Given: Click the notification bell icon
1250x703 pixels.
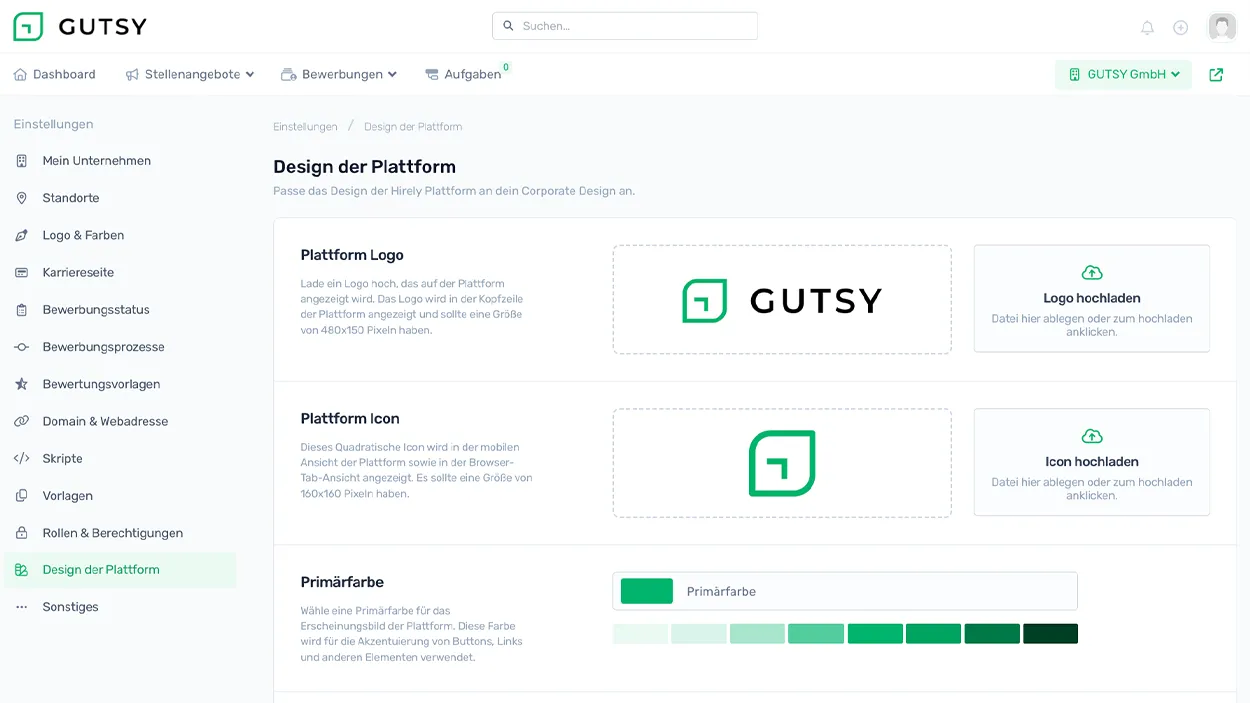Looking at the screenshot, I should [x=1147, y=28].
